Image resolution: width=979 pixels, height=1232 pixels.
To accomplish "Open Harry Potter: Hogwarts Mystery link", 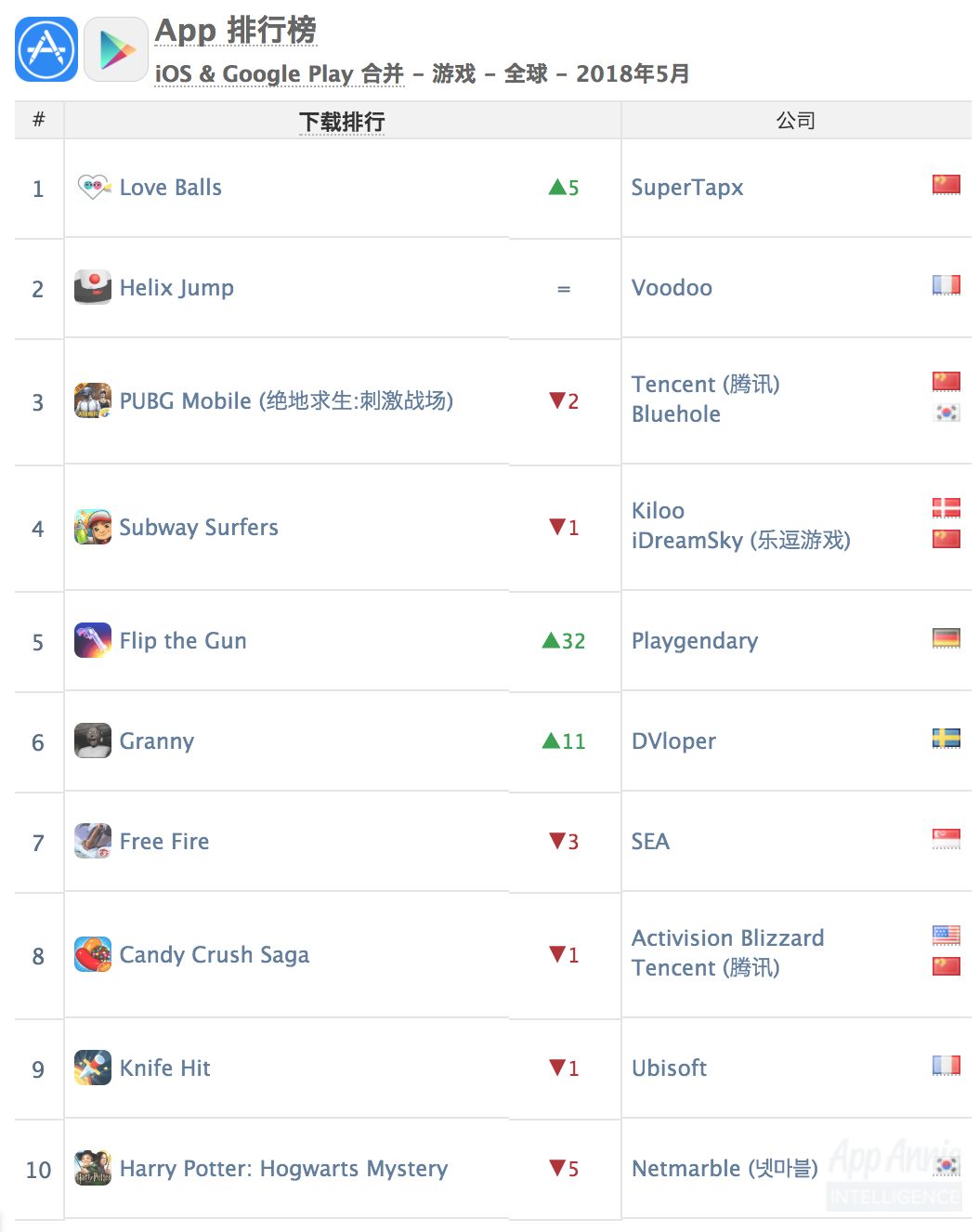I will (x=283, y=1168).
